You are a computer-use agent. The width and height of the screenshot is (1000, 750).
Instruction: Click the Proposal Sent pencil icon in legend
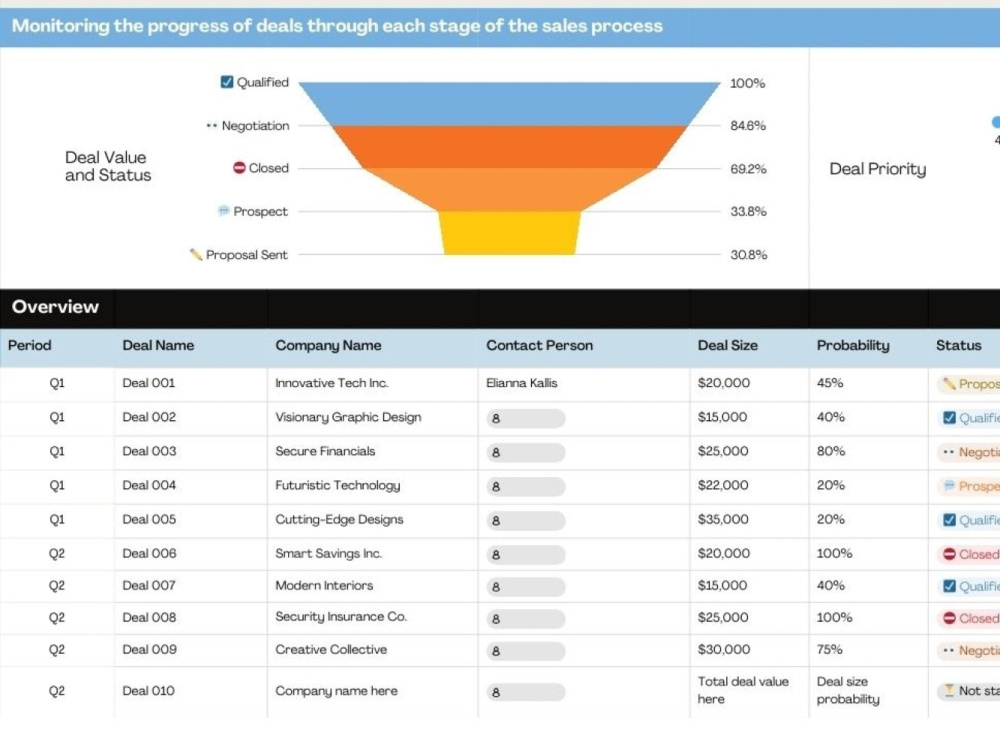[196, 254]
